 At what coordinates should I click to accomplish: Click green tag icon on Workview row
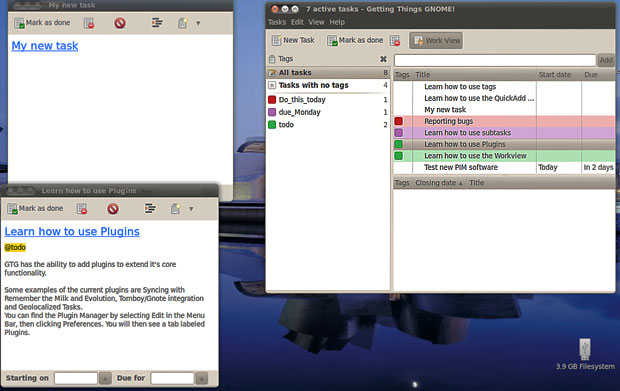[399, 156]
